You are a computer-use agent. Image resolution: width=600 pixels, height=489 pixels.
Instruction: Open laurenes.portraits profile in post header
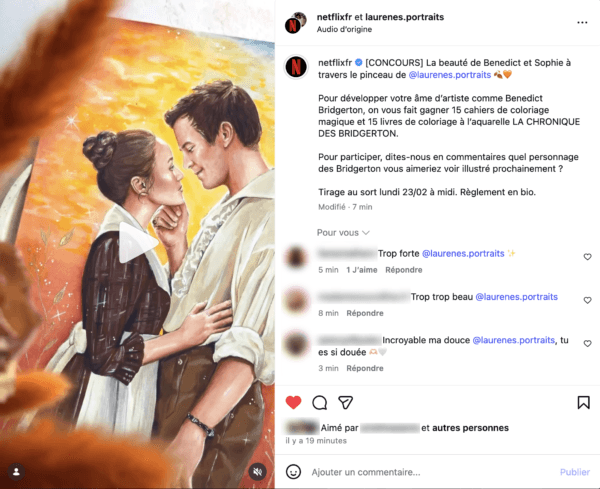coord(404,17)
